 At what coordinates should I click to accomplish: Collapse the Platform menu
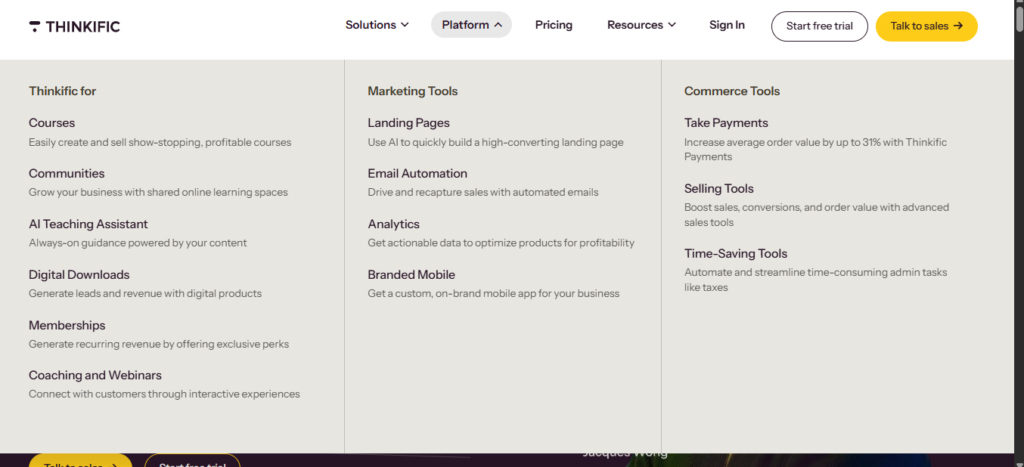[x=472, y=25]
